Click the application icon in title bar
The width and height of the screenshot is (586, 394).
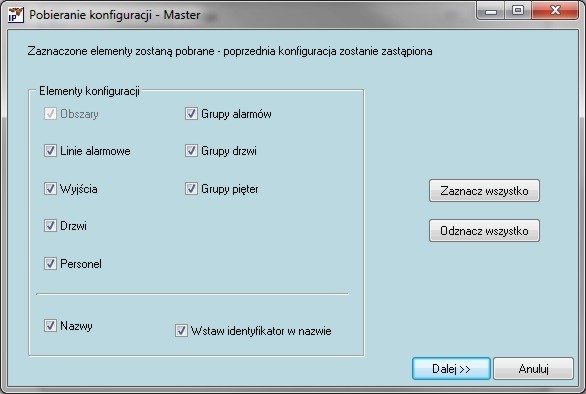15,15
